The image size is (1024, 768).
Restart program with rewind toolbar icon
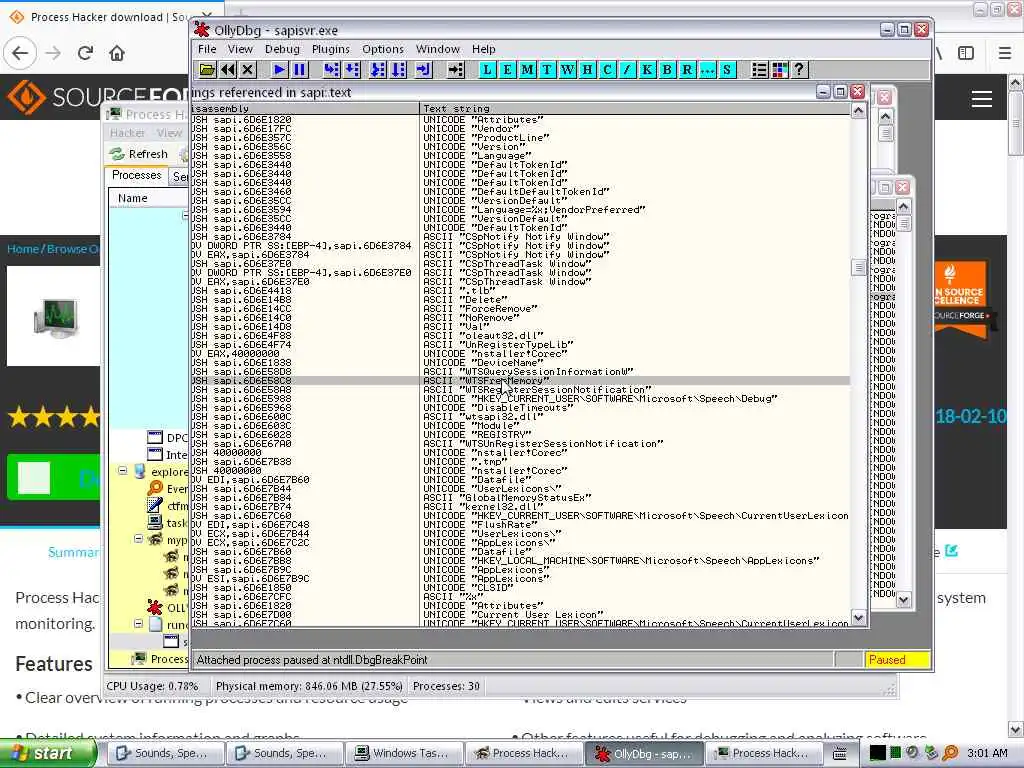(227, 70)
